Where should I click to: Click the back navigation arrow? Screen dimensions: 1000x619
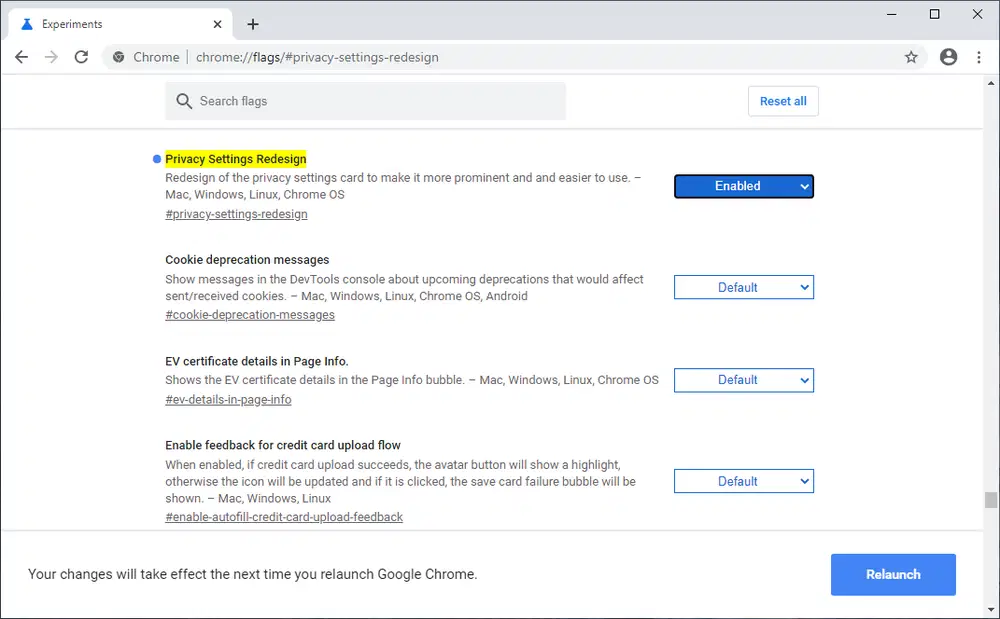pos(21,57)
